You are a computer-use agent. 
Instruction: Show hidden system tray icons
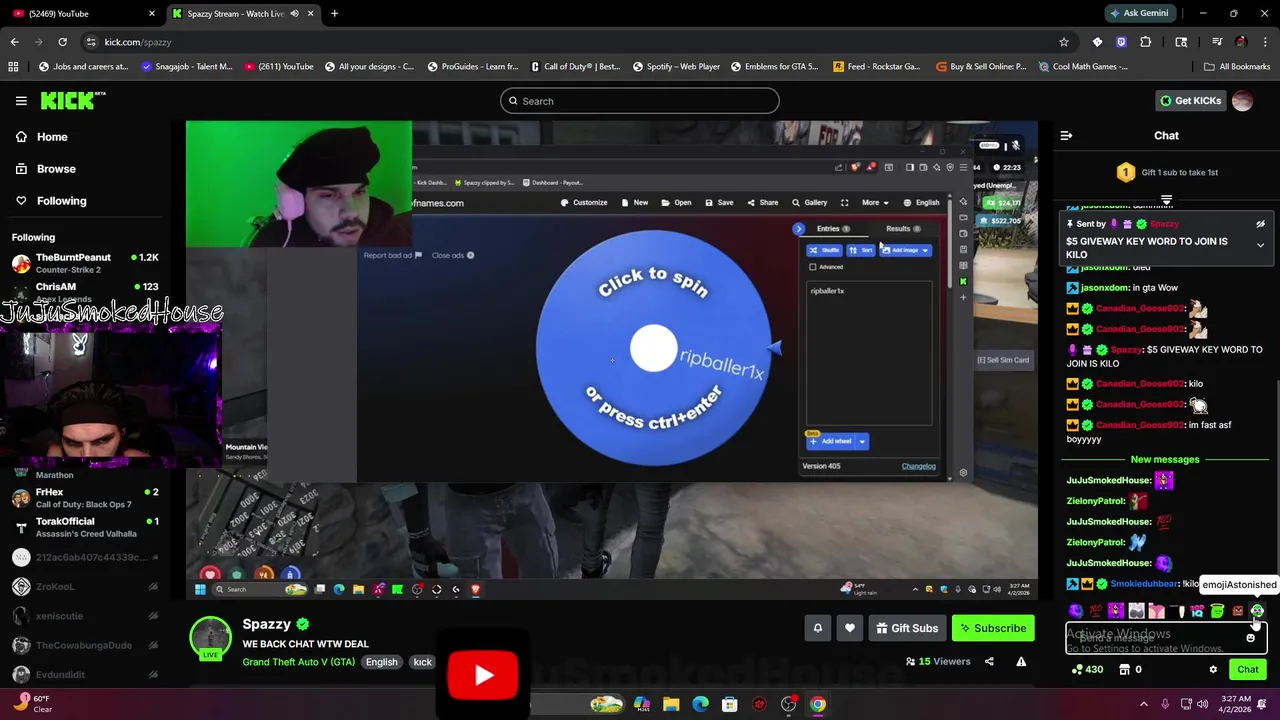[x=1144, y=704]
